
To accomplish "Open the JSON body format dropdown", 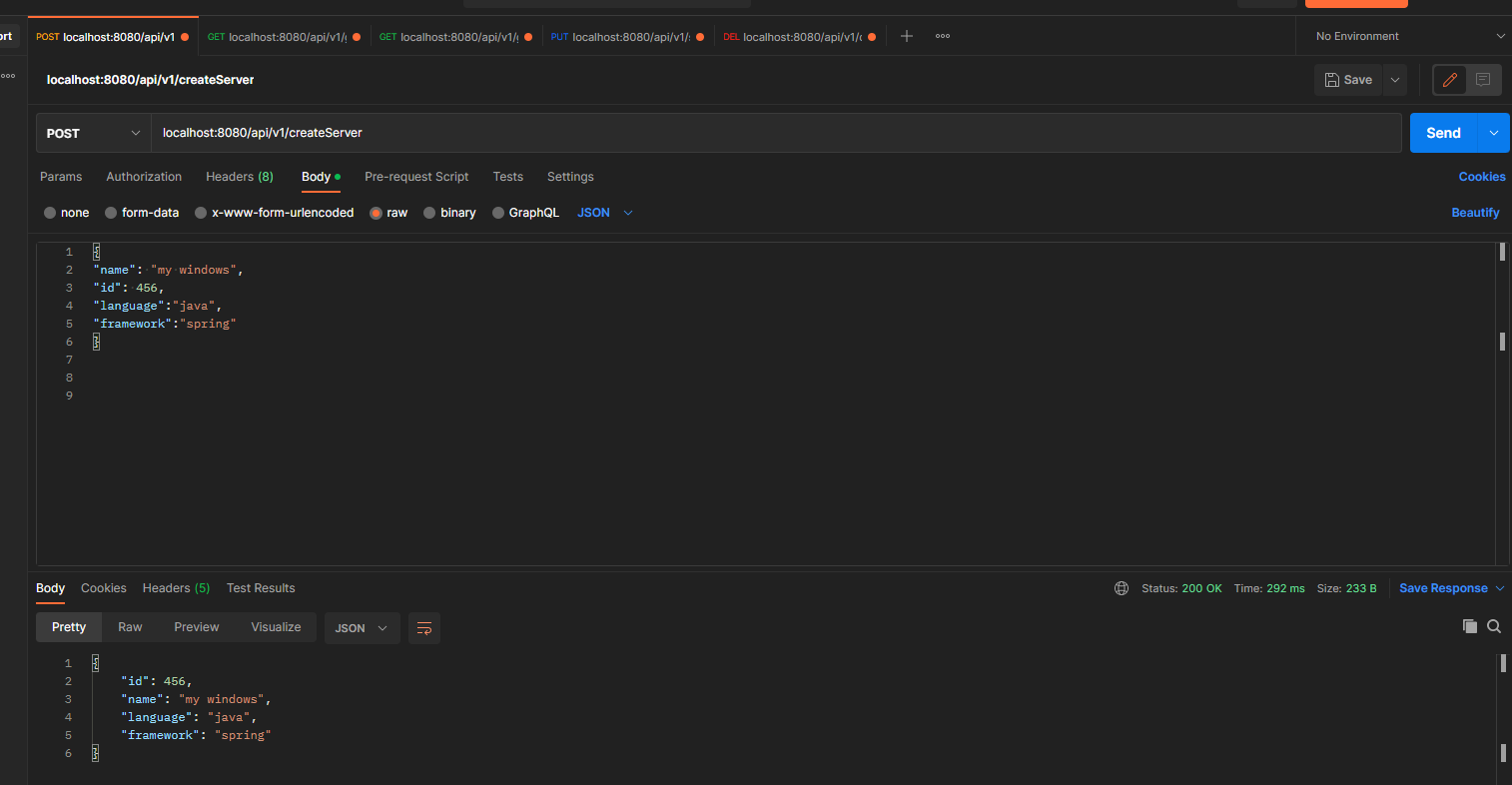I will [x=603, y=212].
